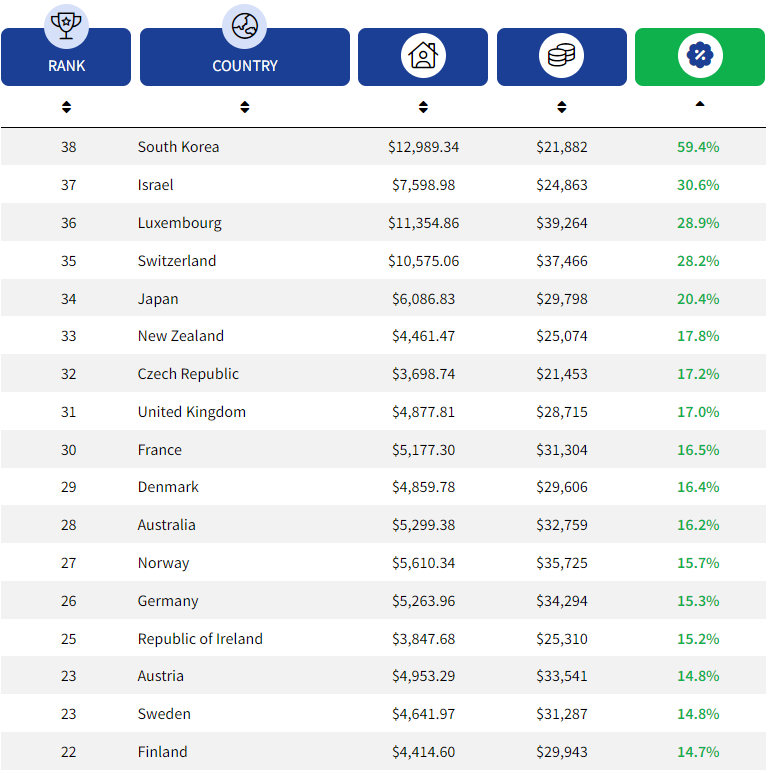
Task: Click the stacked coins icon
Action: (x=561, y=55)
